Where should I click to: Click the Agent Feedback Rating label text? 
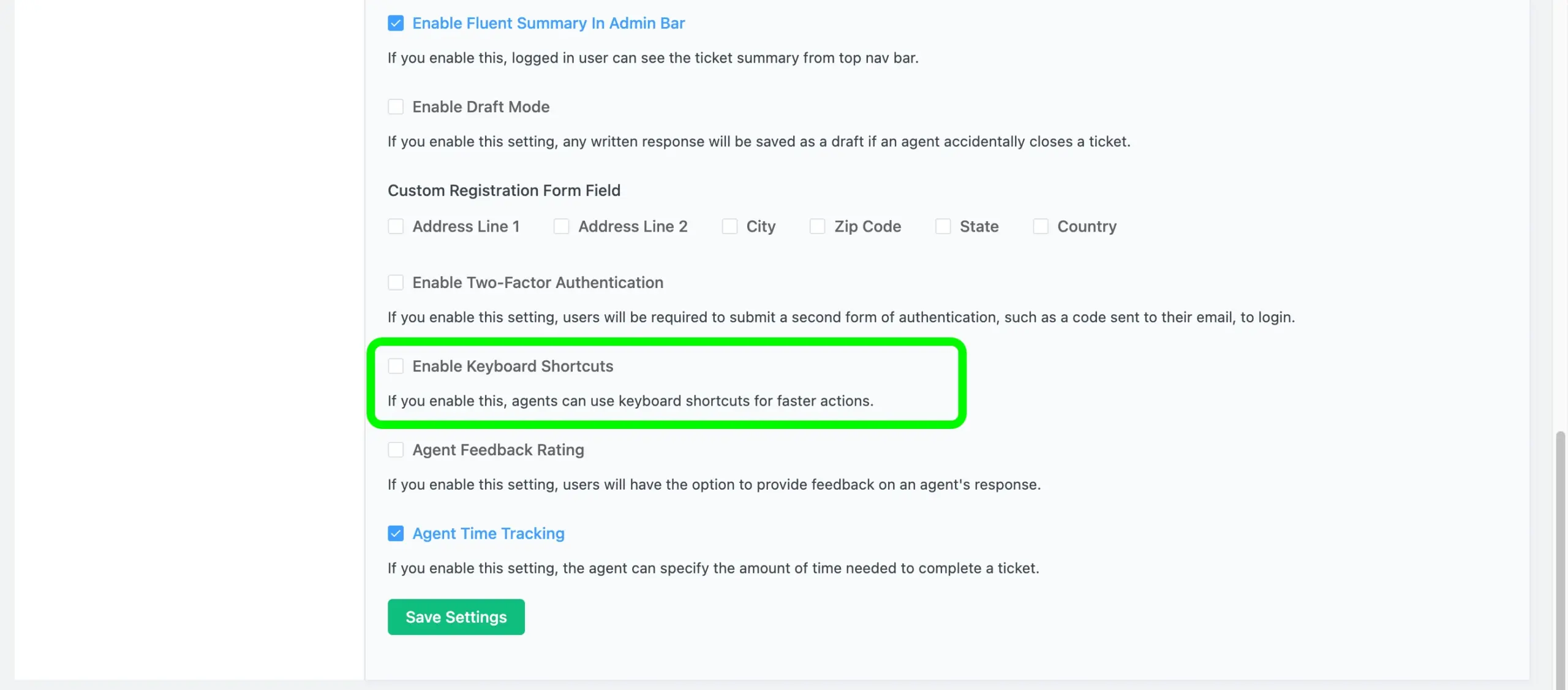498,450
